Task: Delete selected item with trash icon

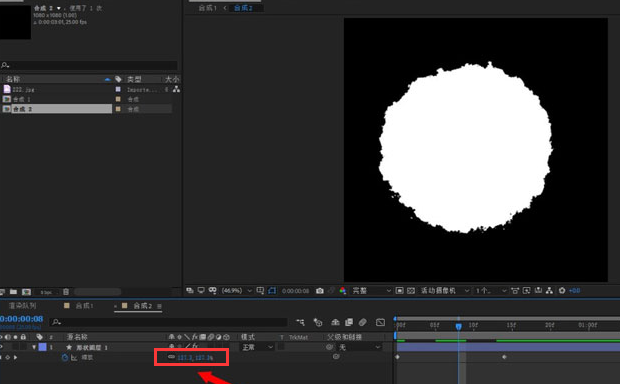Action: tap(66, 292)
